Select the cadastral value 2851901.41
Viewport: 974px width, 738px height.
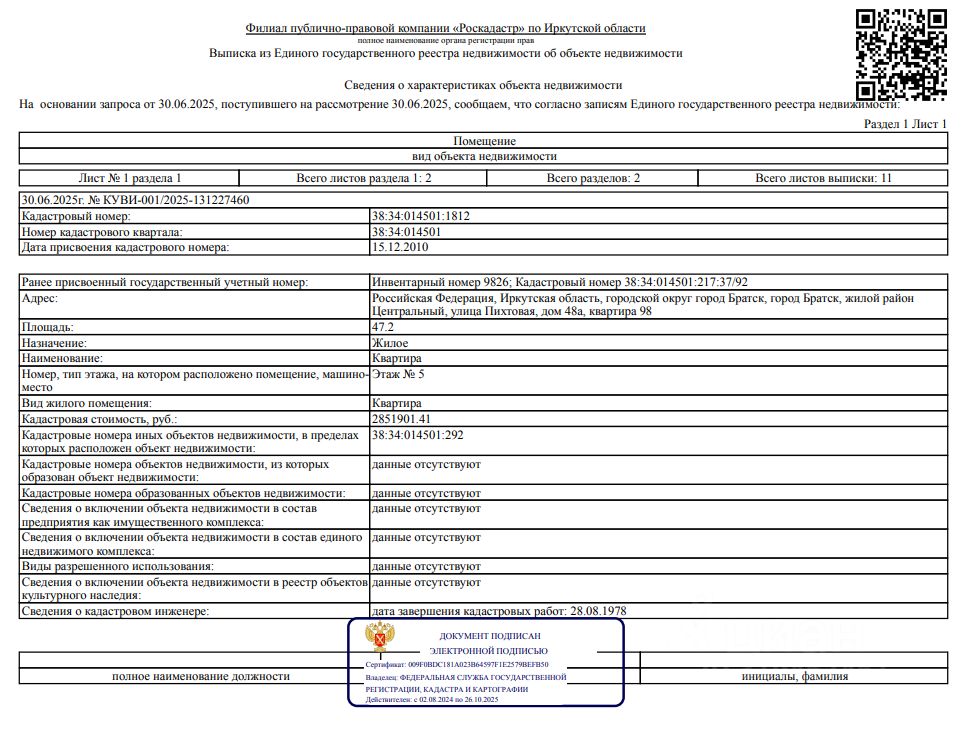(x=401, y=419)
